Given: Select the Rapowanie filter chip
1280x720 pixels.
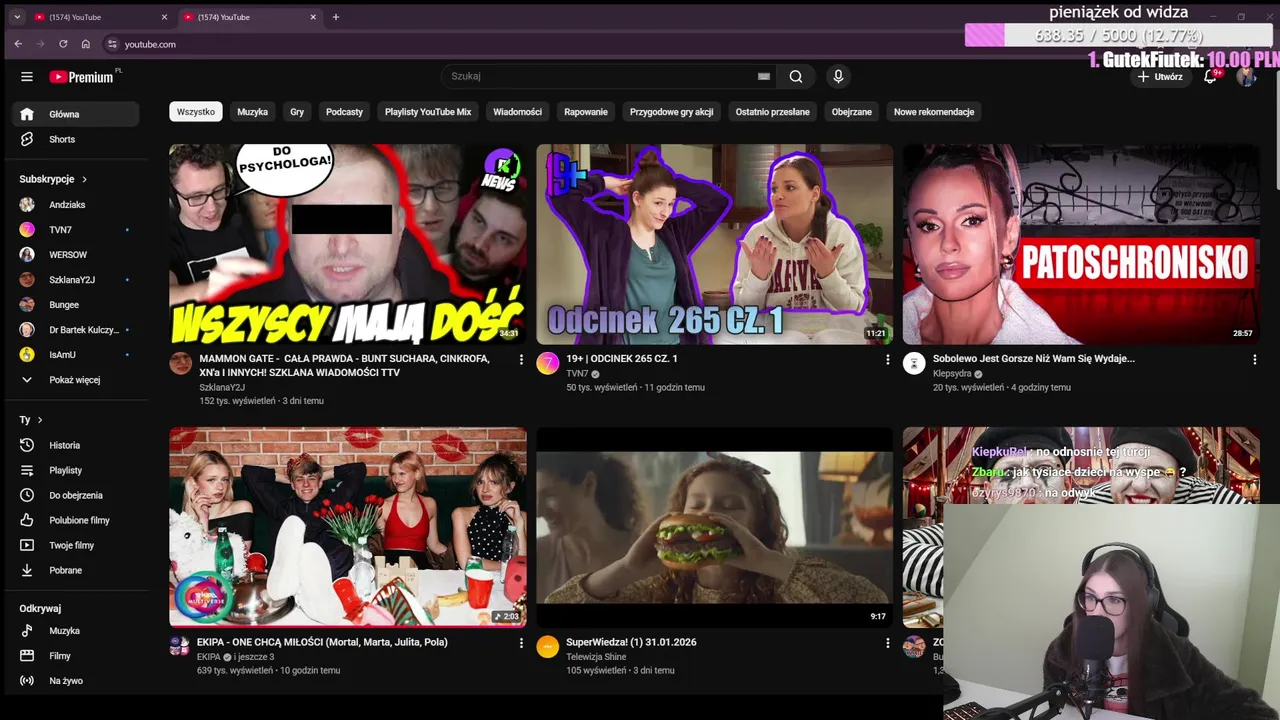Looking at the screenshot, I should point(586,112).
